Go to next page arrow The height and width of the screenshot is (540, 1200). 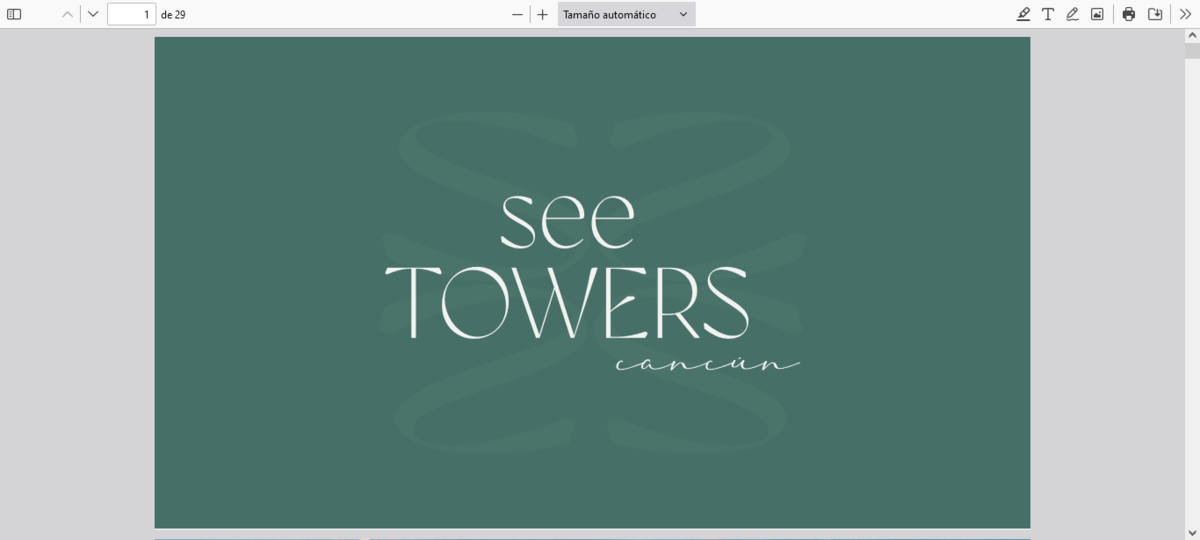pos(93,14)
